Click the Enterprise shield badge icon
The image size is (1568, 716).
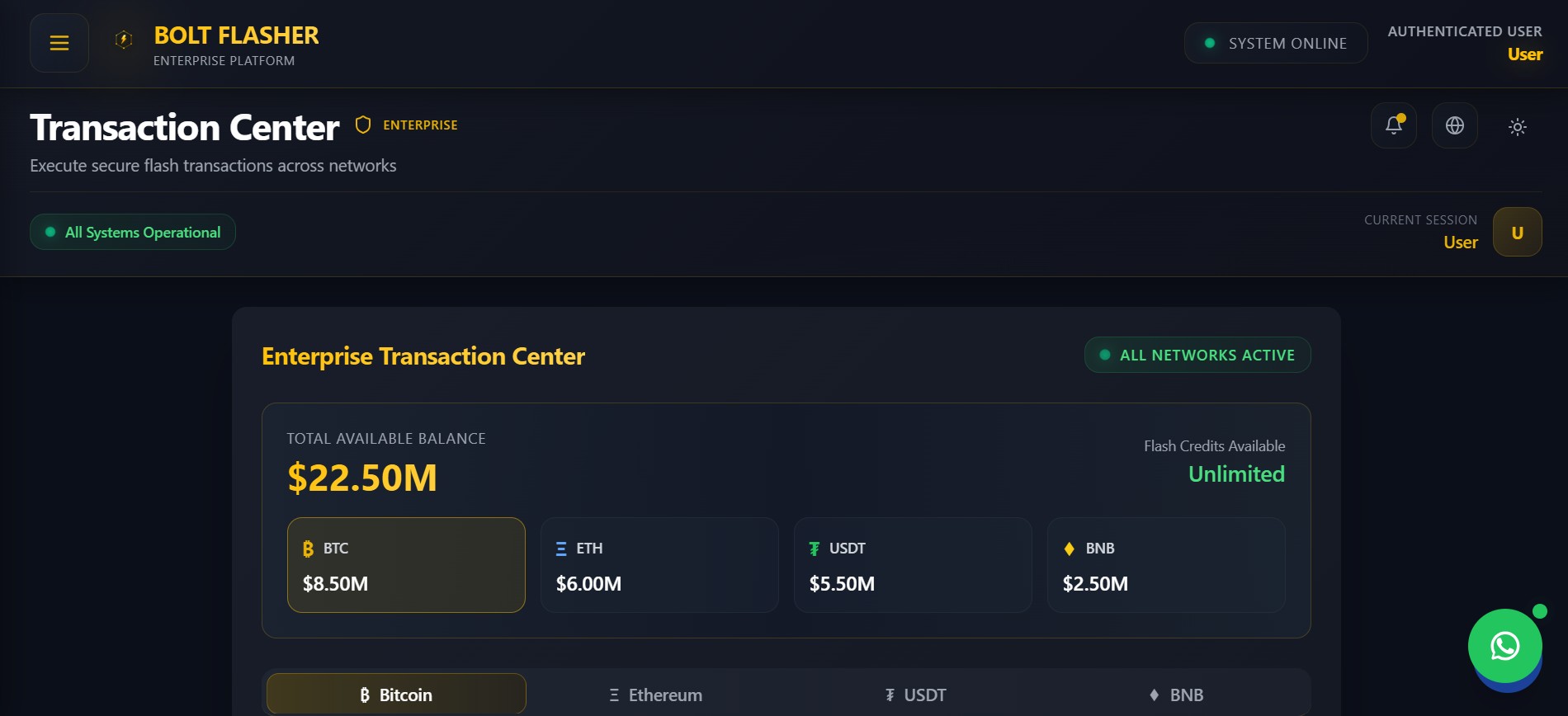pyautogui.click(x=361, y=125)
